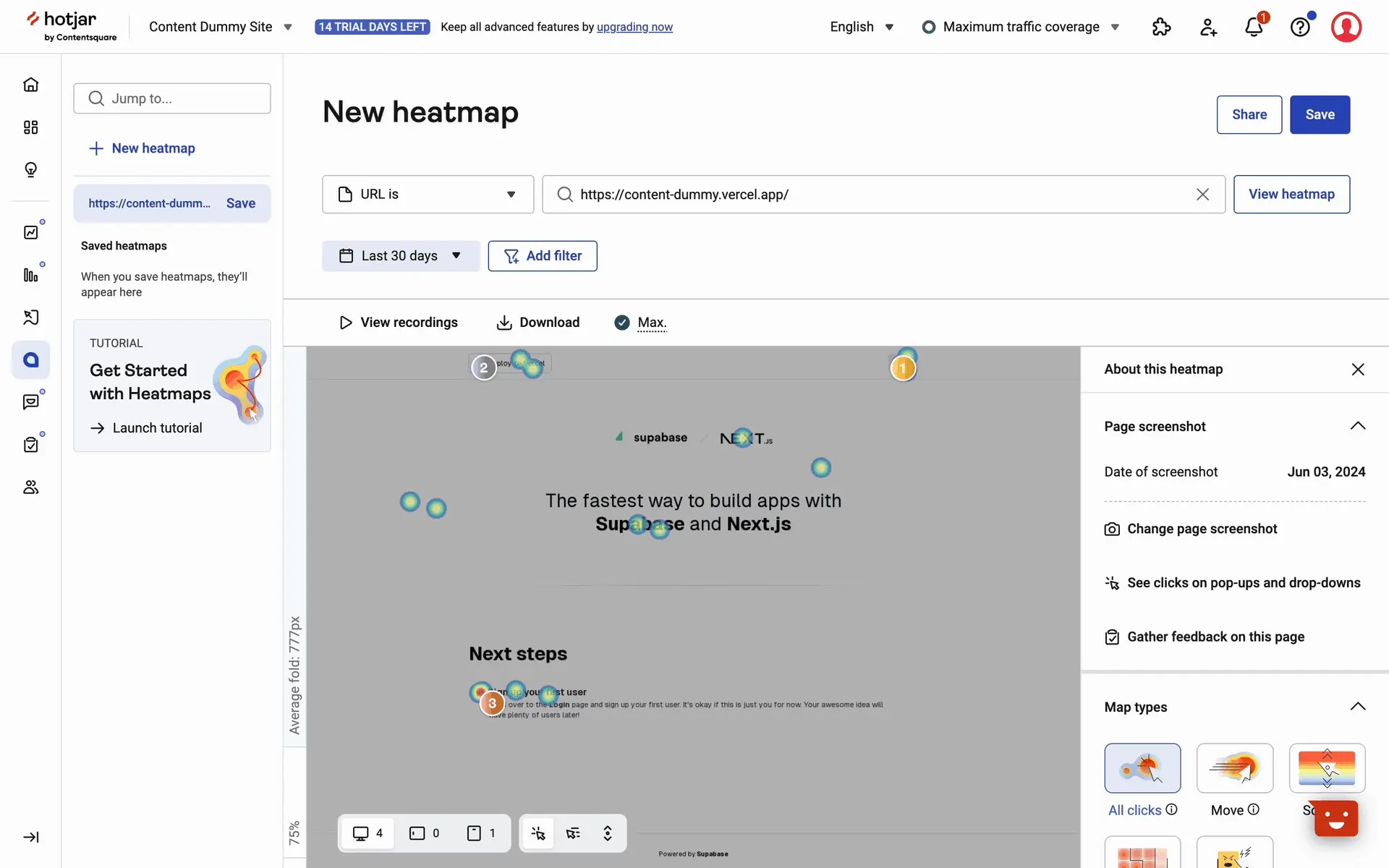Open the Home icon in the sidebar
The image size is (1389, 868).
[x=30, y=85]
